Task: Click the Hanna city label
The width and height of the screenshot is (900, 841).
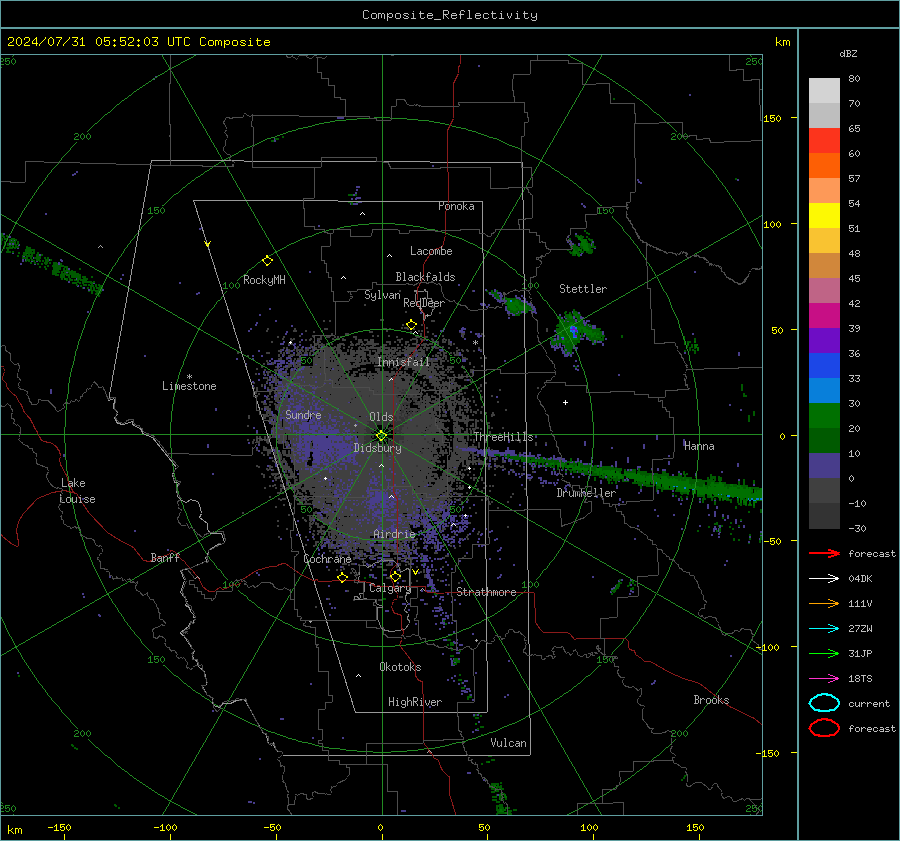Action: coord(699,446)
